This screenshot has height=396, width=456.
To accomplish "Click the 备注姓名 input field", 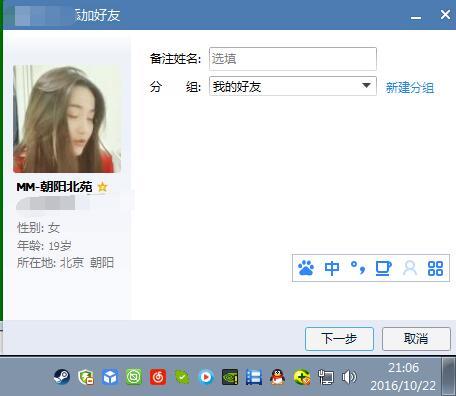I will click(x=293, y=59).
